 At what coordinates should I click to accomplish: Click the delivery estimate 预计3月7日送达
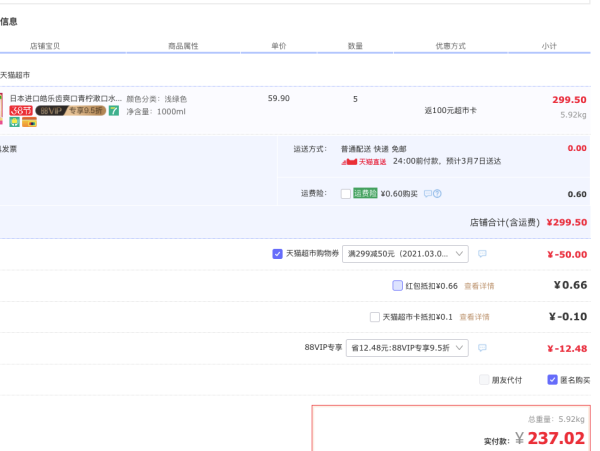[473, 161]
